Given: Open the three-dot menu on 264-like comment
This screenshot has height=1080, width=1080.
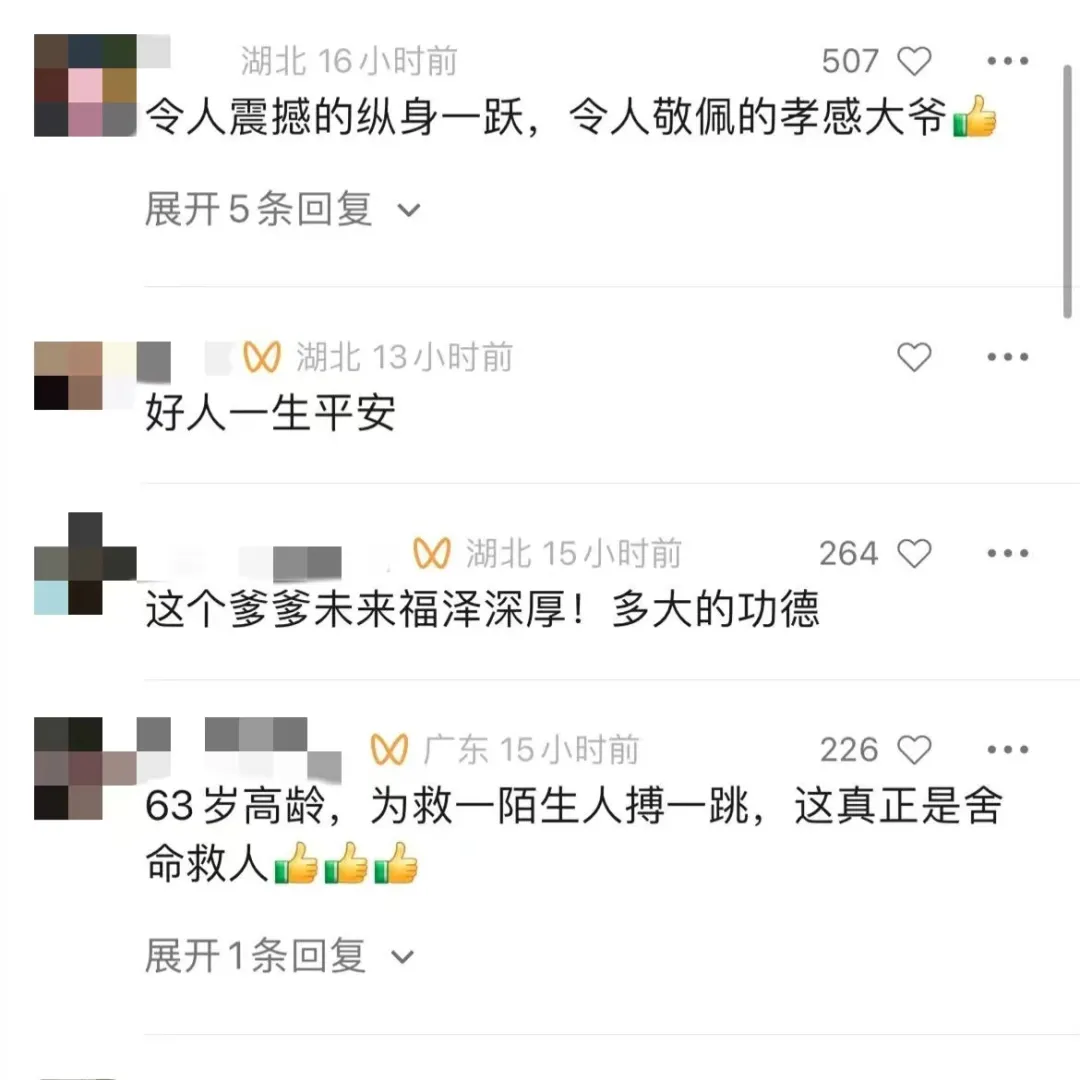Looking at the screenshot, I should [1008, 553].
